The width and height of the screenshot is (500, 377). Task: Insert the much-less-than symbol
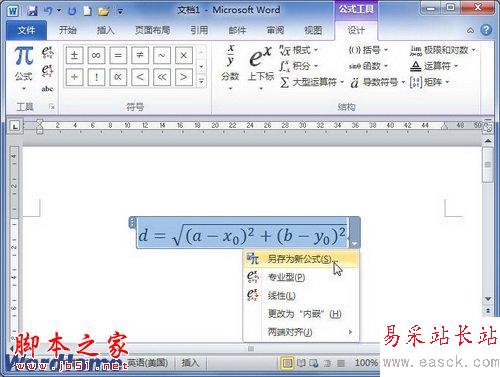point(162,77)
